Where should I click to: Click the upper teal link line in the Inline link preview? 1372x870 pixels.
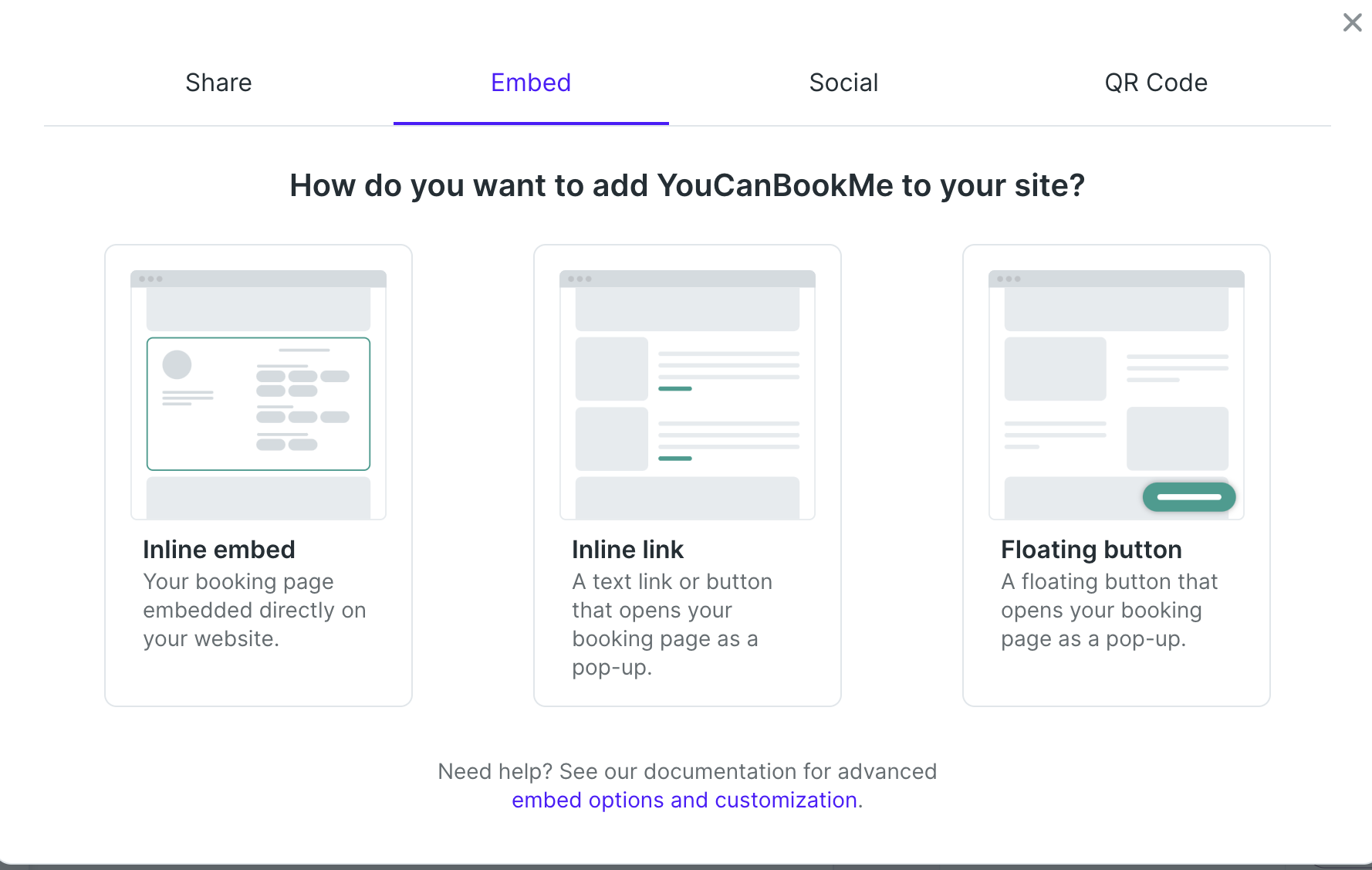[675, 388]
